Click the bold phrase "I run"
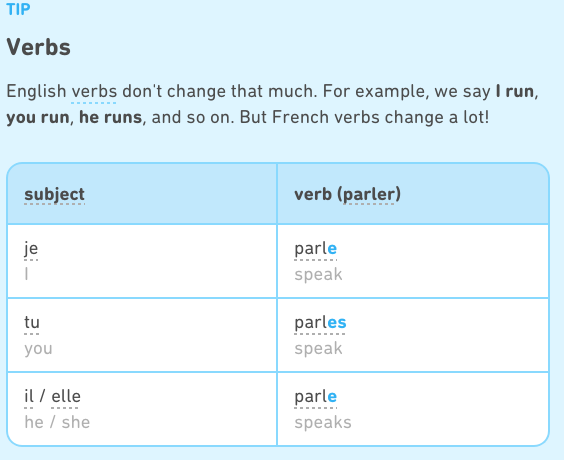The height and width of the screenshot is (460, 564). (515, 91)
